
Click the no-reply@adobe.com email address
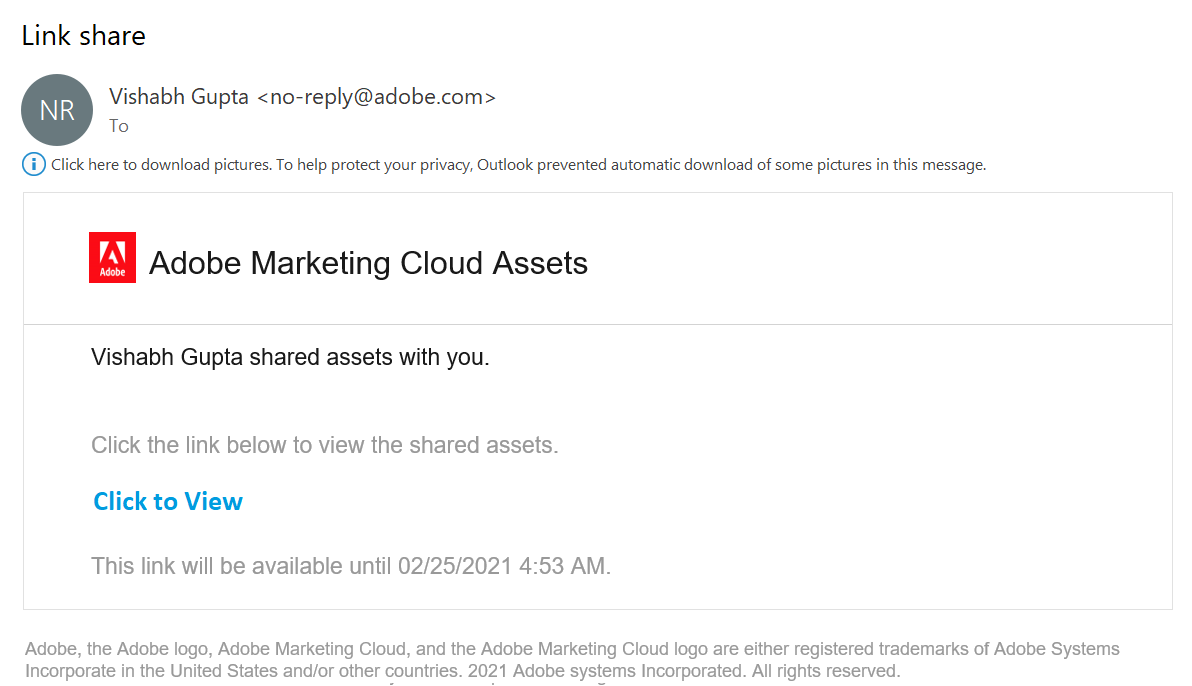point(376,96)
